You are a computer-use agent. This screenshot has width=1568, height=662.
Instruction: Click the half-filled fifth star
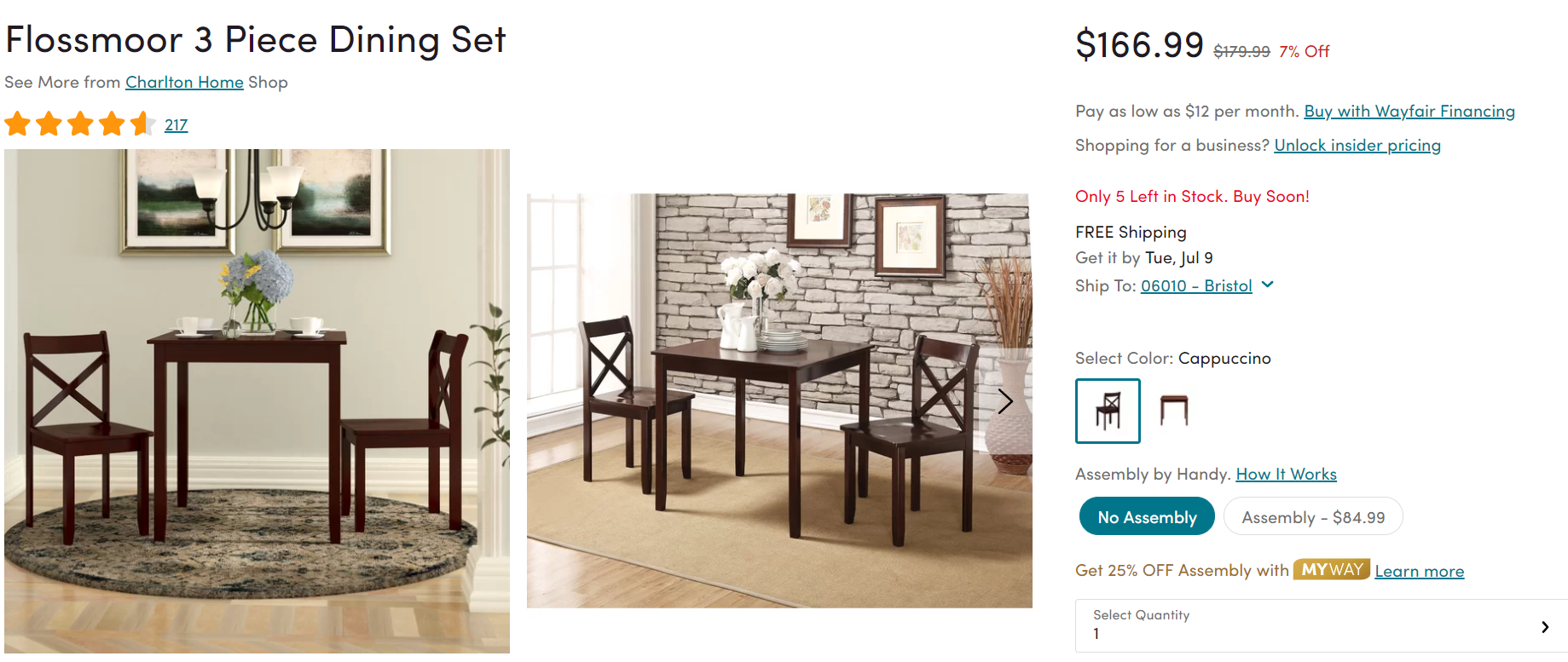(x=142, y=124)
